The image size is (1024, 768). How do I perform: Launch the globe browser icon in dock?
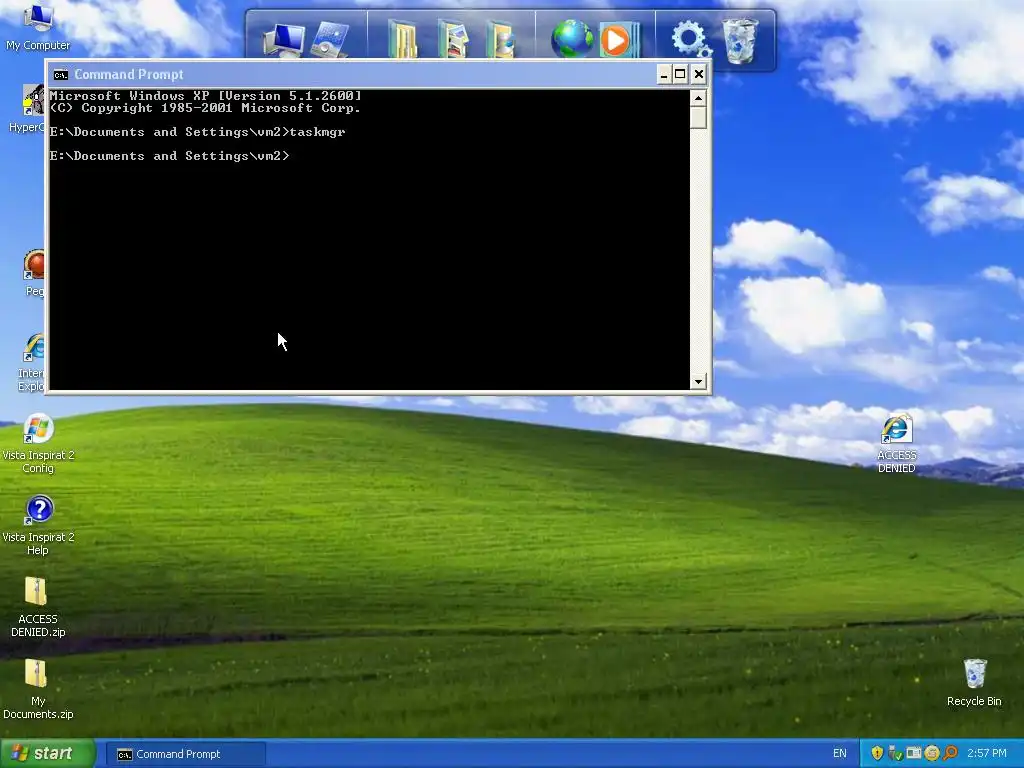click(572, 39)
